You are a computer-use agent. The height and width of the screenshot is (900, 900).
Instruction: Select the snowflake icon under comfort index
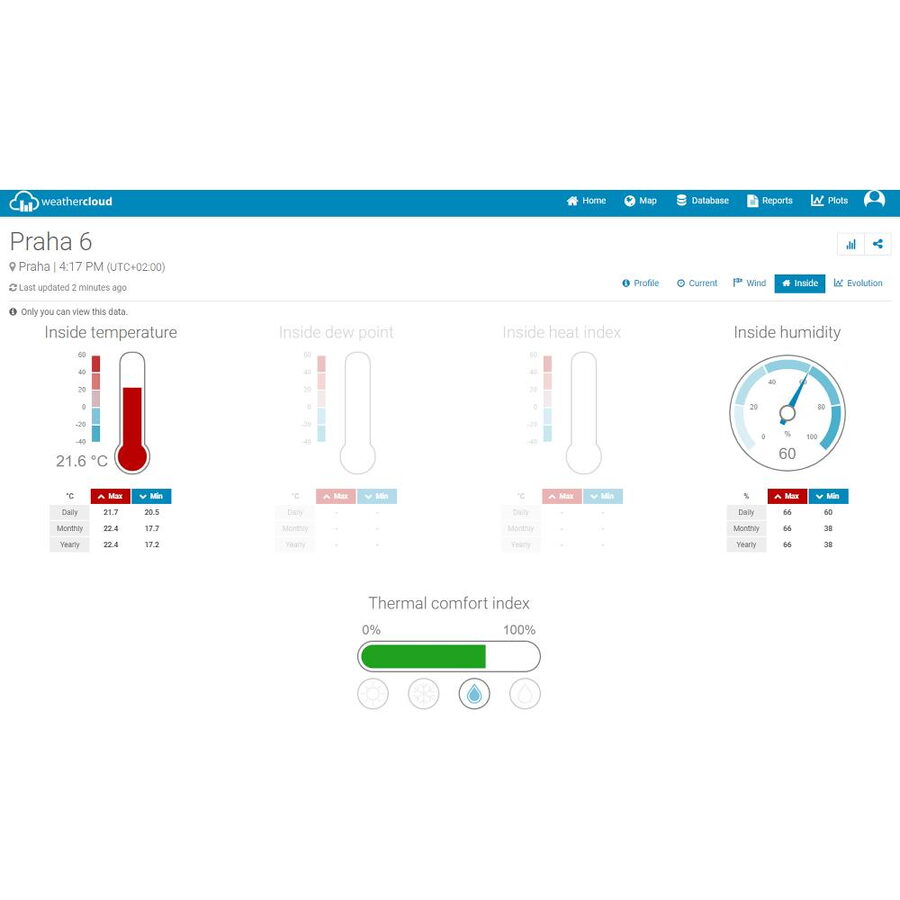[x=424, y=694]
